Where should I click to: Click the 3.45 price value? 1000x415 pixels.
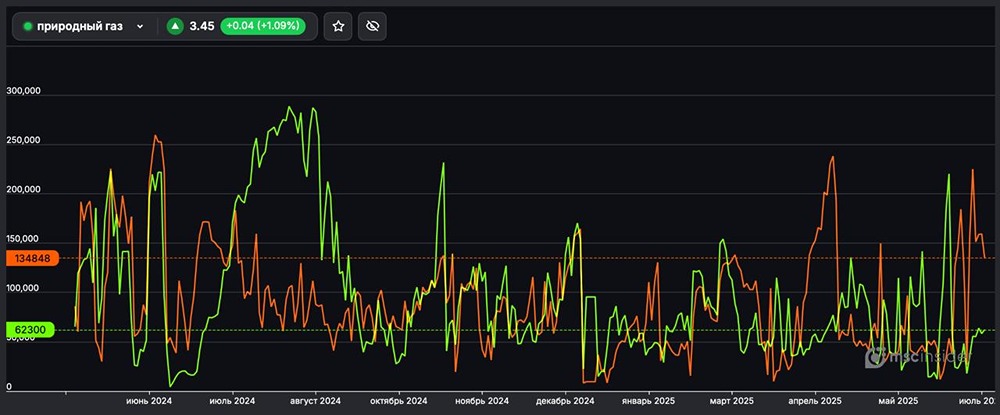pyautogui.click(x=202, y=27)
